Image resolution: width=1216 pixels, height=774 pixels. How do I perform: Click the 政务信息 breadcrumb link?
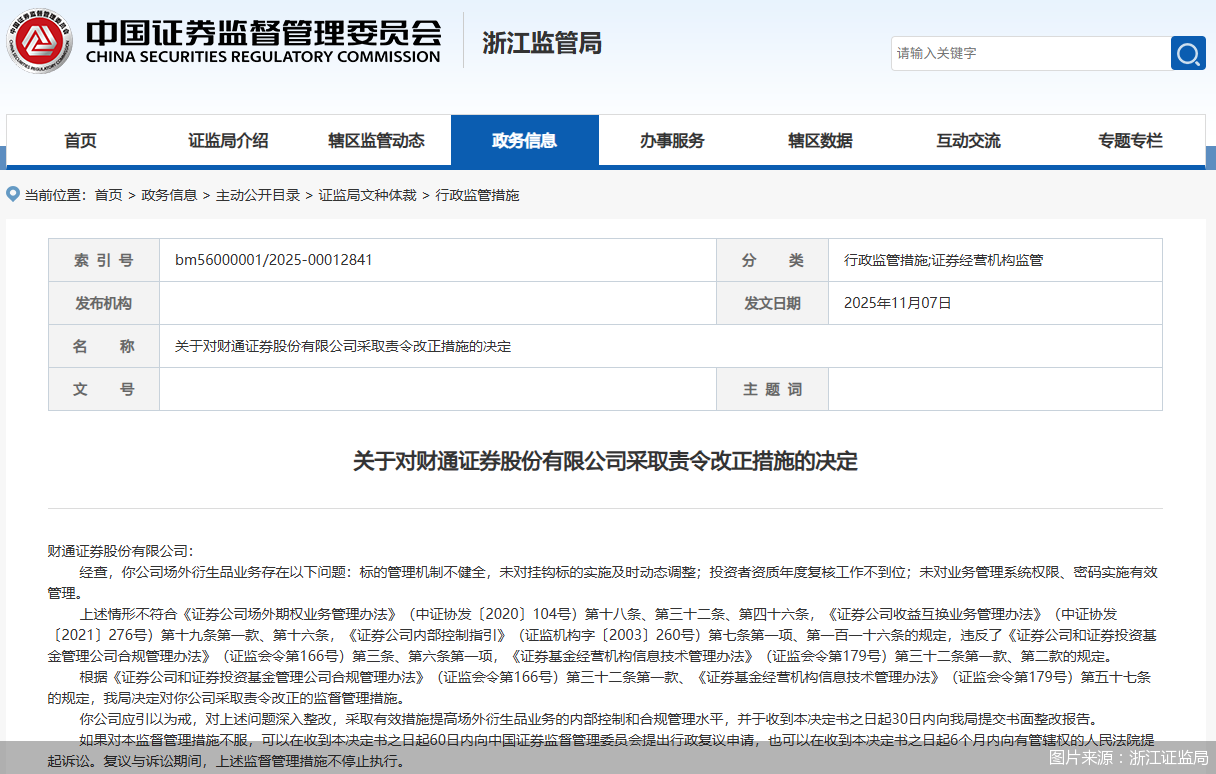tap(168, 195)
